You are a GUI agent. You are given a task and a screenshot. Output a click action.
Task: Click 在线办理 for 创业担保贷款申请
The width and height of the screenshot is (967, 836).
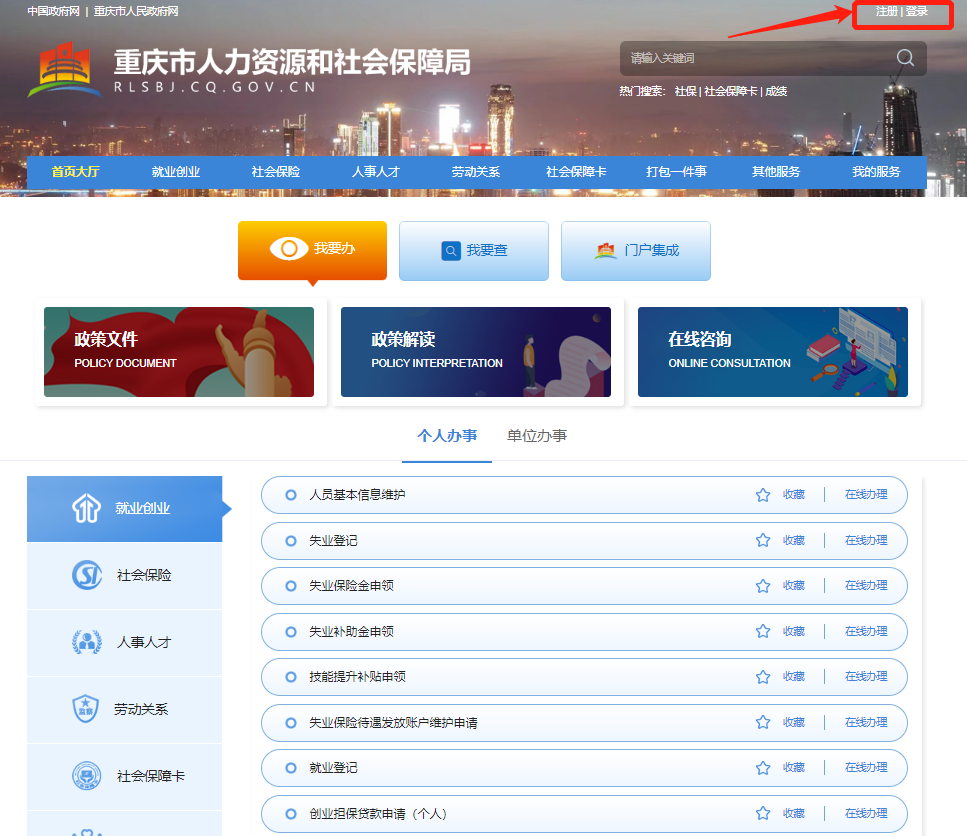(866, 813)
